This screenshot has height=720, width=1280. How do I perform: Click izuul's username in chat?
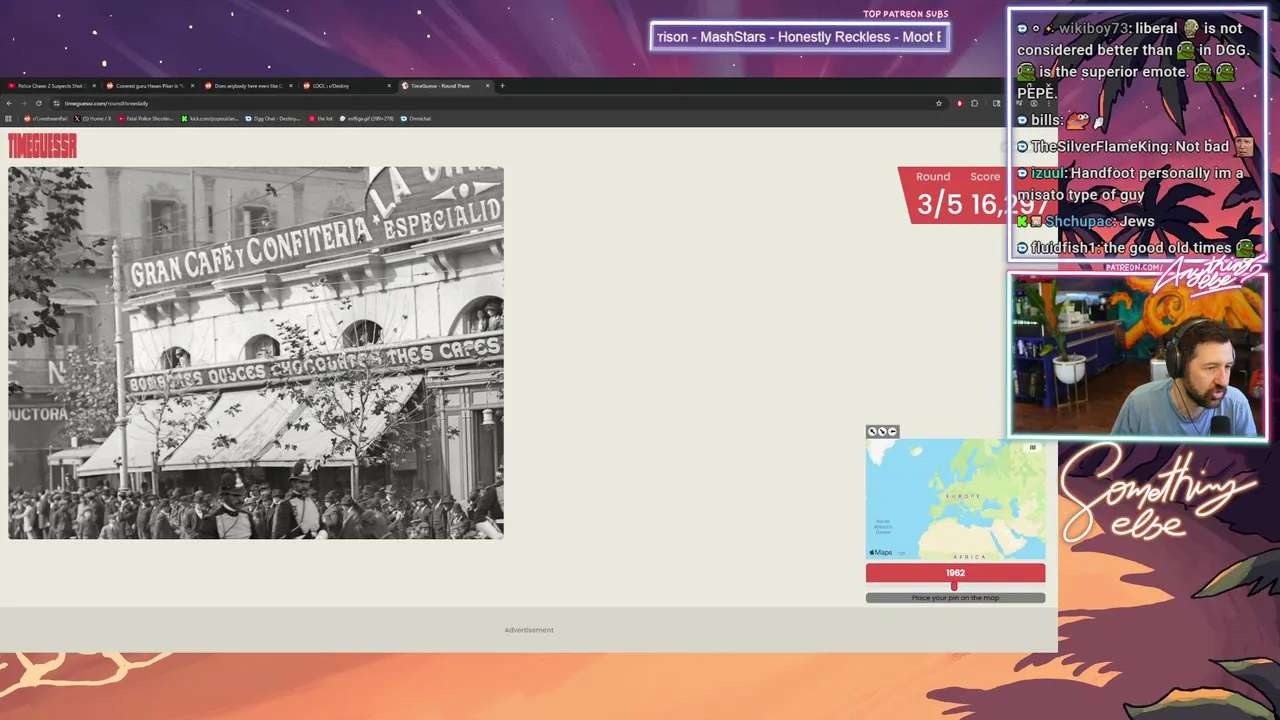(x=1047, y=173)
